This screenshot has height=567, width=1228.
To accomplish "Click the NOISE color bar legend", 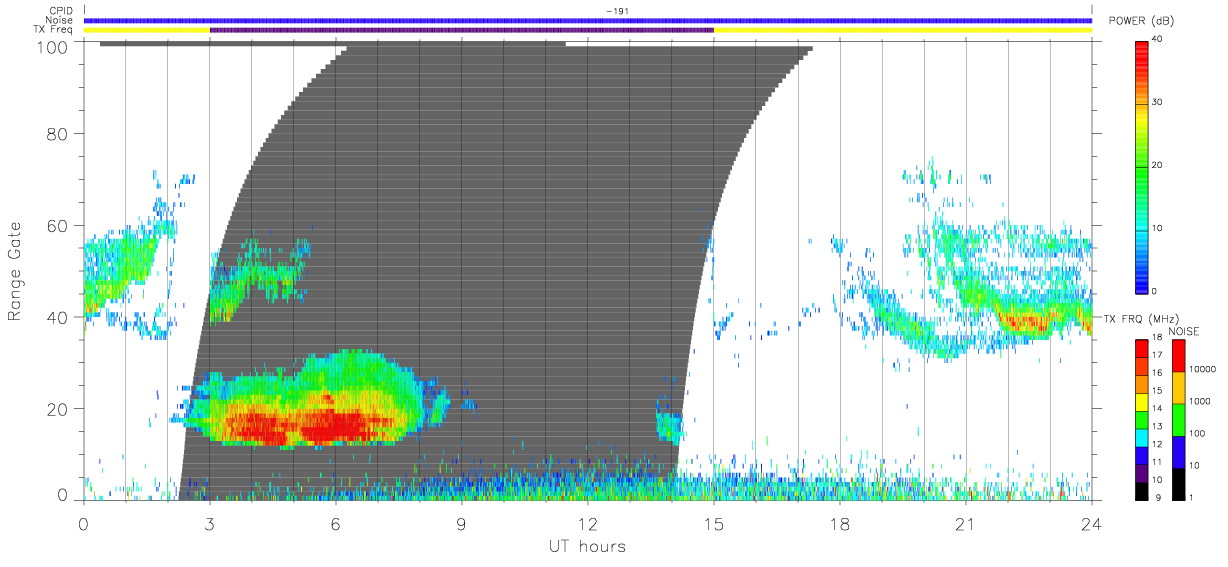I will pyautogui.click(x=1179, y=418).
